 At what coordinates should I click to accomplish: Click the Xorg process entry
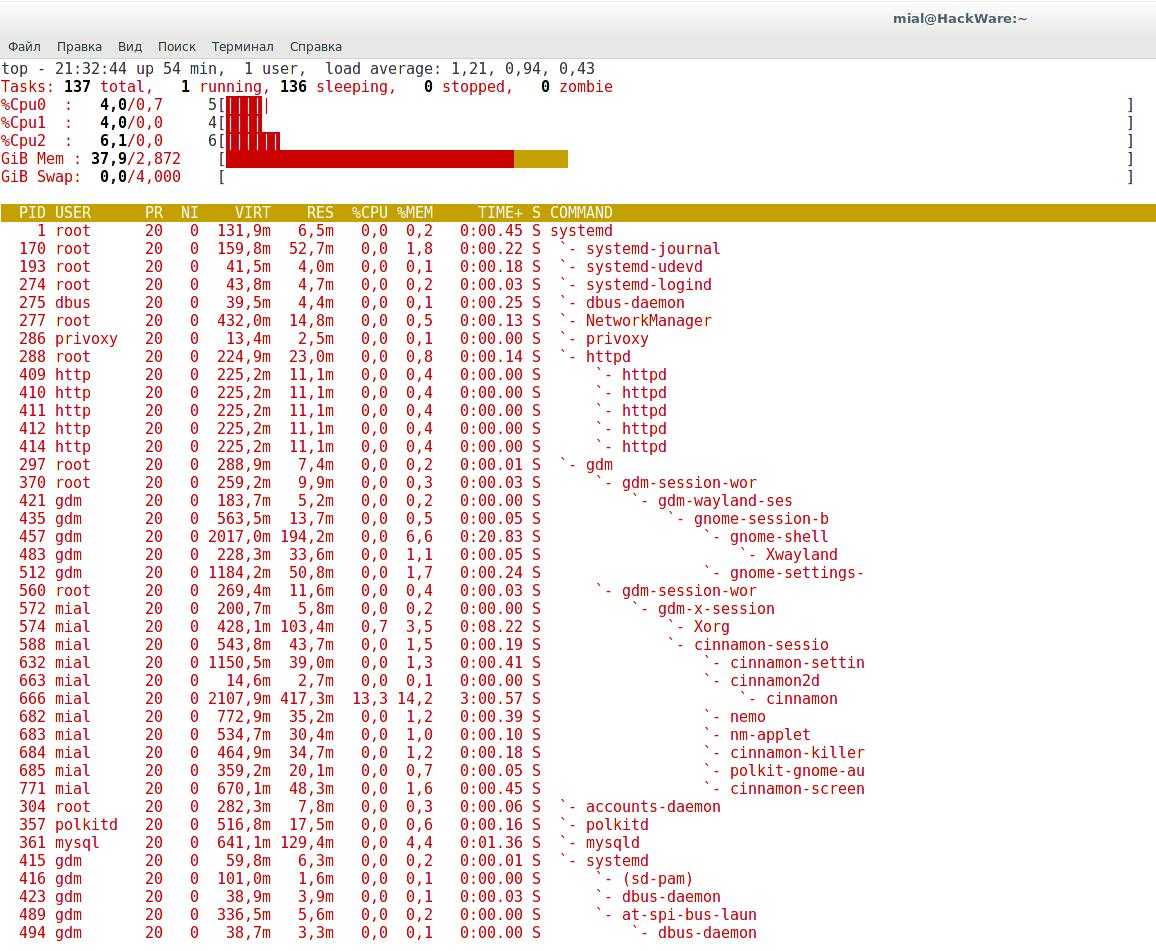[711, 627]
